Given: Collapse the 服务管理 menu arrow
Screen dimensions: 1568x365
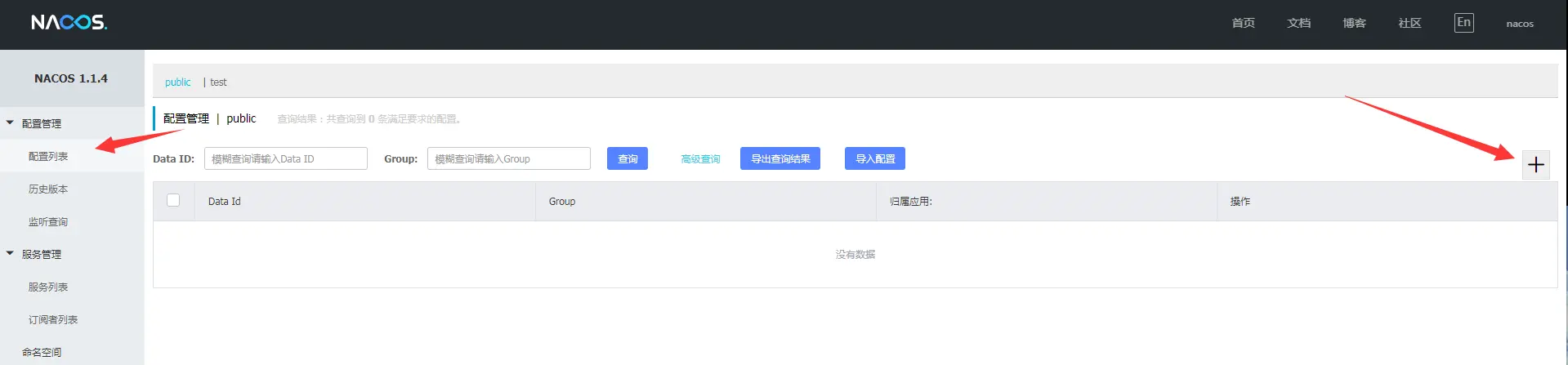Looking at the screenshot, I should pos(10,254).
